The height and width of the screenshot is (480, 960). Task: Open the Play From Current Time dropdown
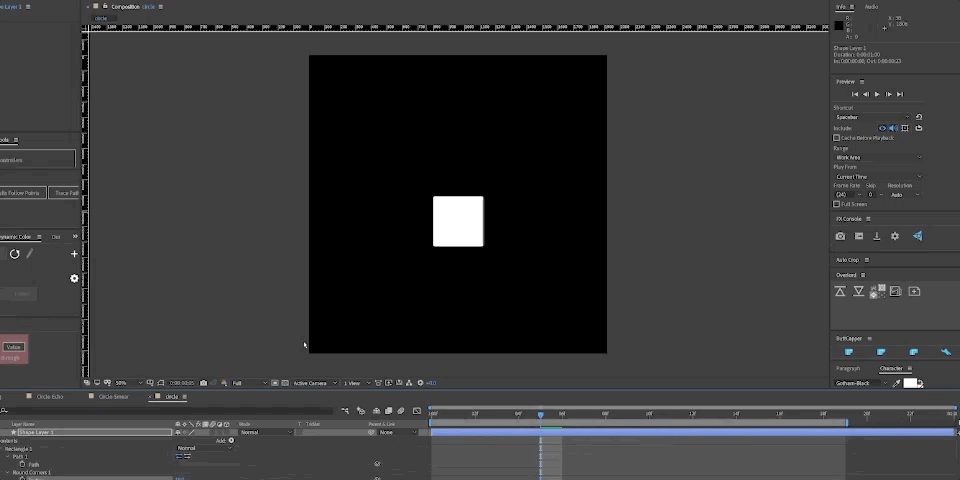(x=878, y=176)
